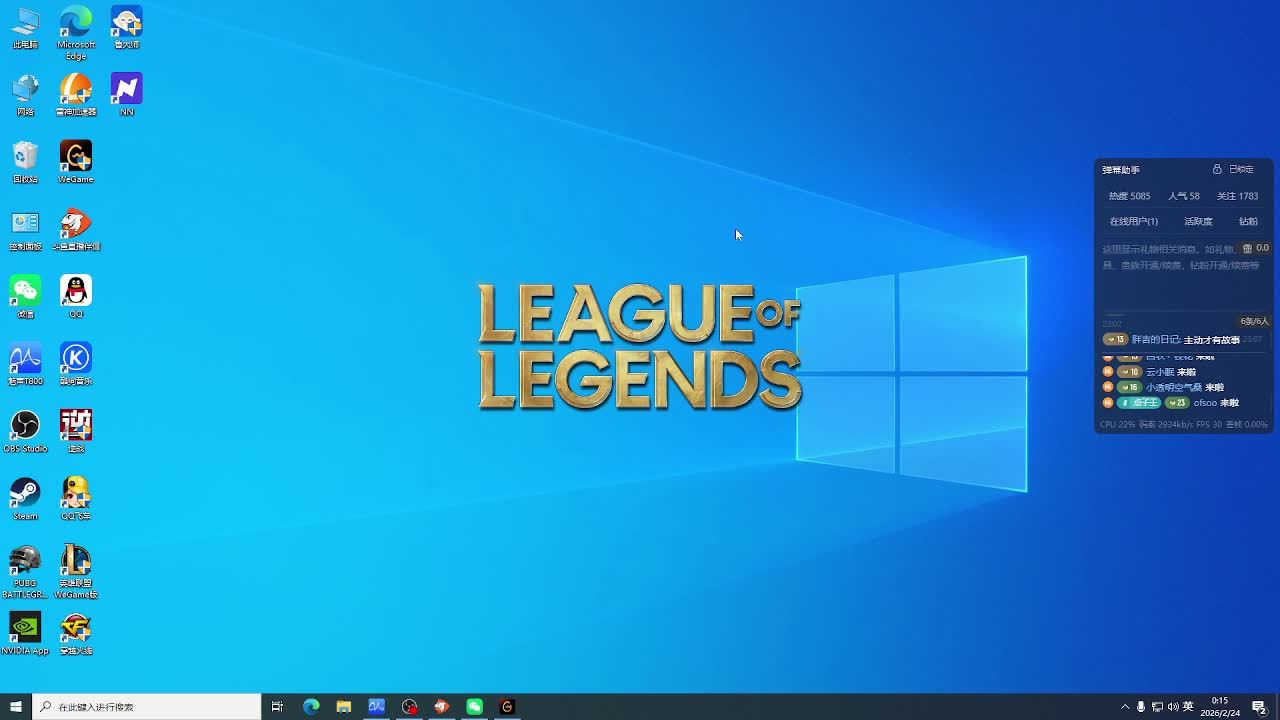Click the gift counter 0.0 button

(x=1255, y=248)
